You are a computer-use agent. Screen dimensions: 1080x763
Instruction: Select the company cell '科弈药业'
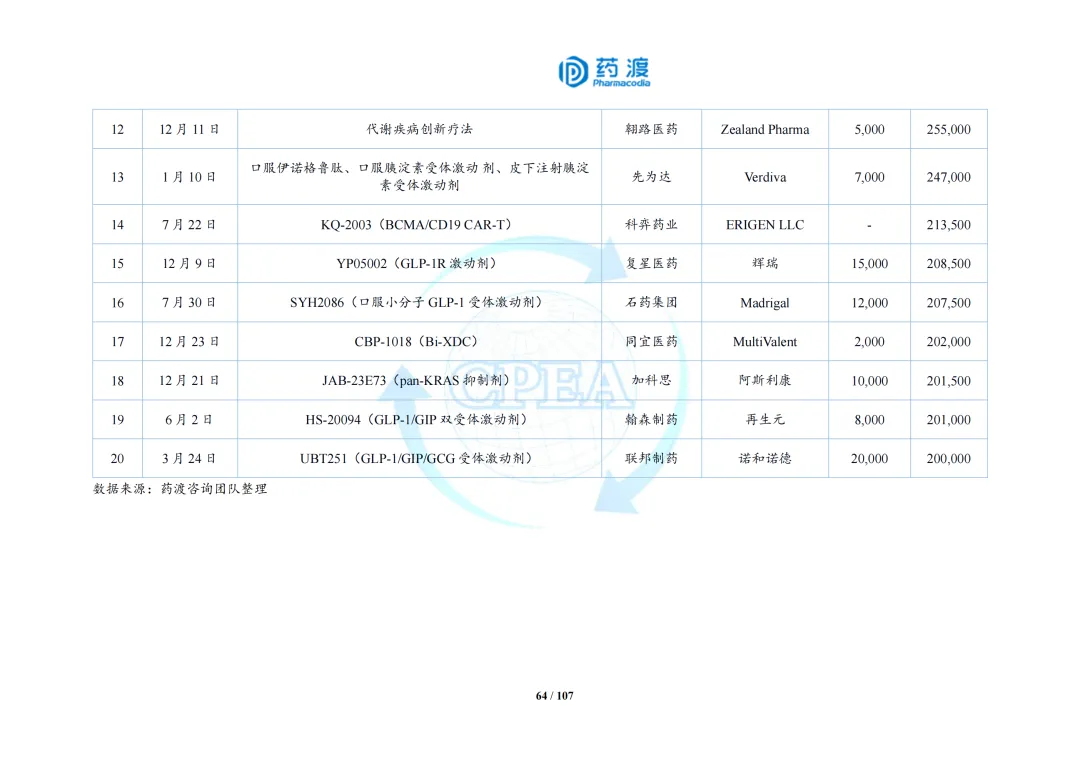651,224
